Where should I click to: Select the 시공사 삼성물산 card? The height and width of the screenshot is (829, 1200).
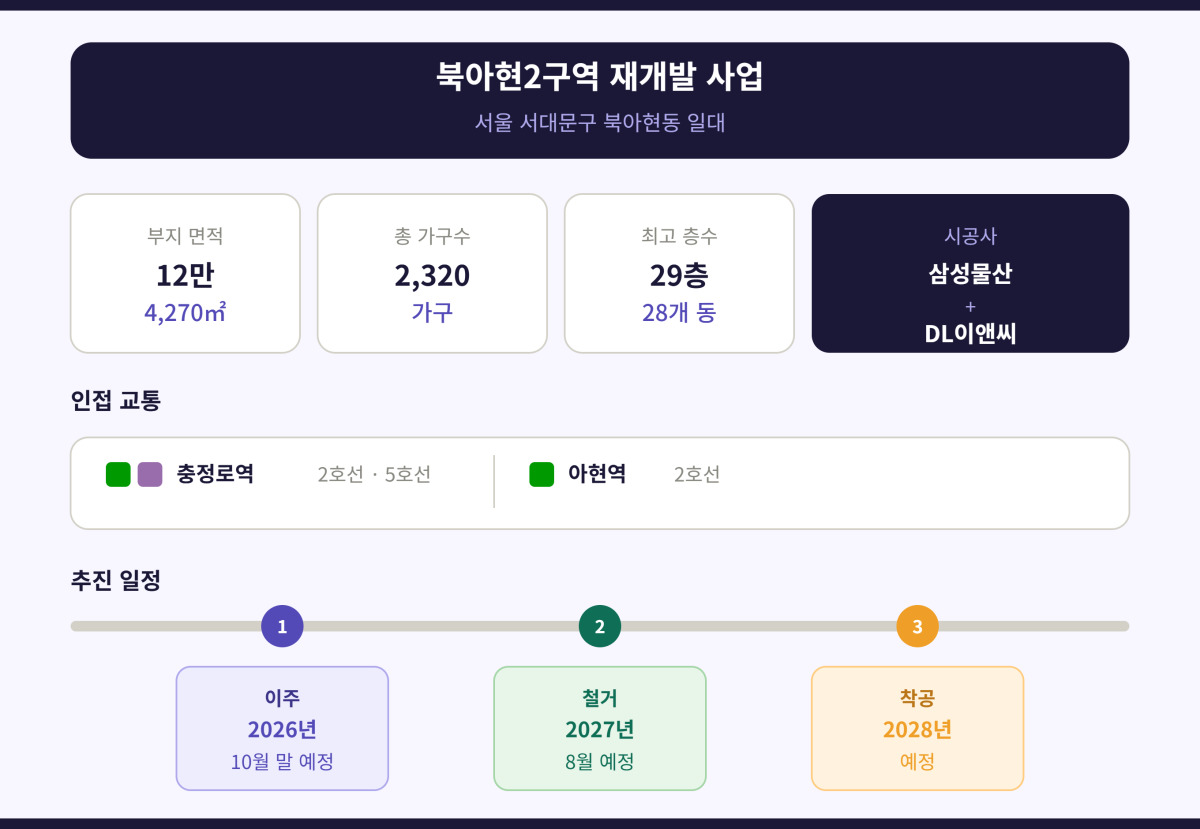click(970, 273)
